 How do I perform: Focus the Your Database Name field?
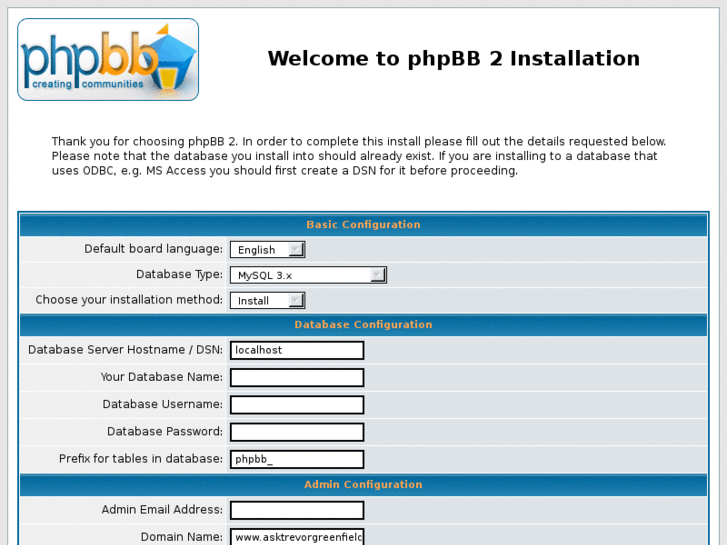click(x=297, y=378)
